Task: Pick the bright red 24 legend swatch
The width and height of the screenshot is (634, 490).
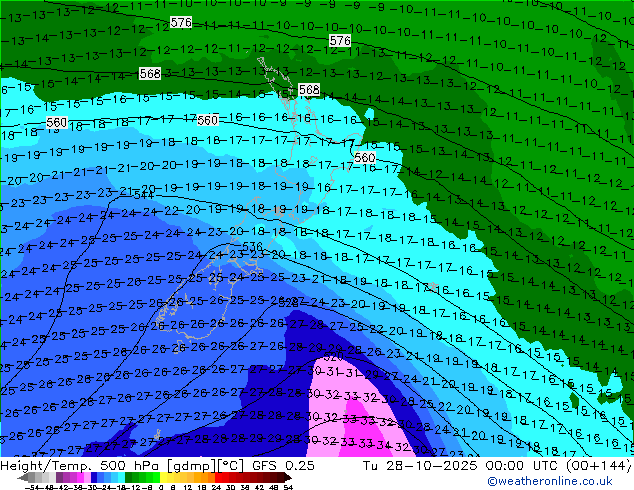Action: pos(218,477)
